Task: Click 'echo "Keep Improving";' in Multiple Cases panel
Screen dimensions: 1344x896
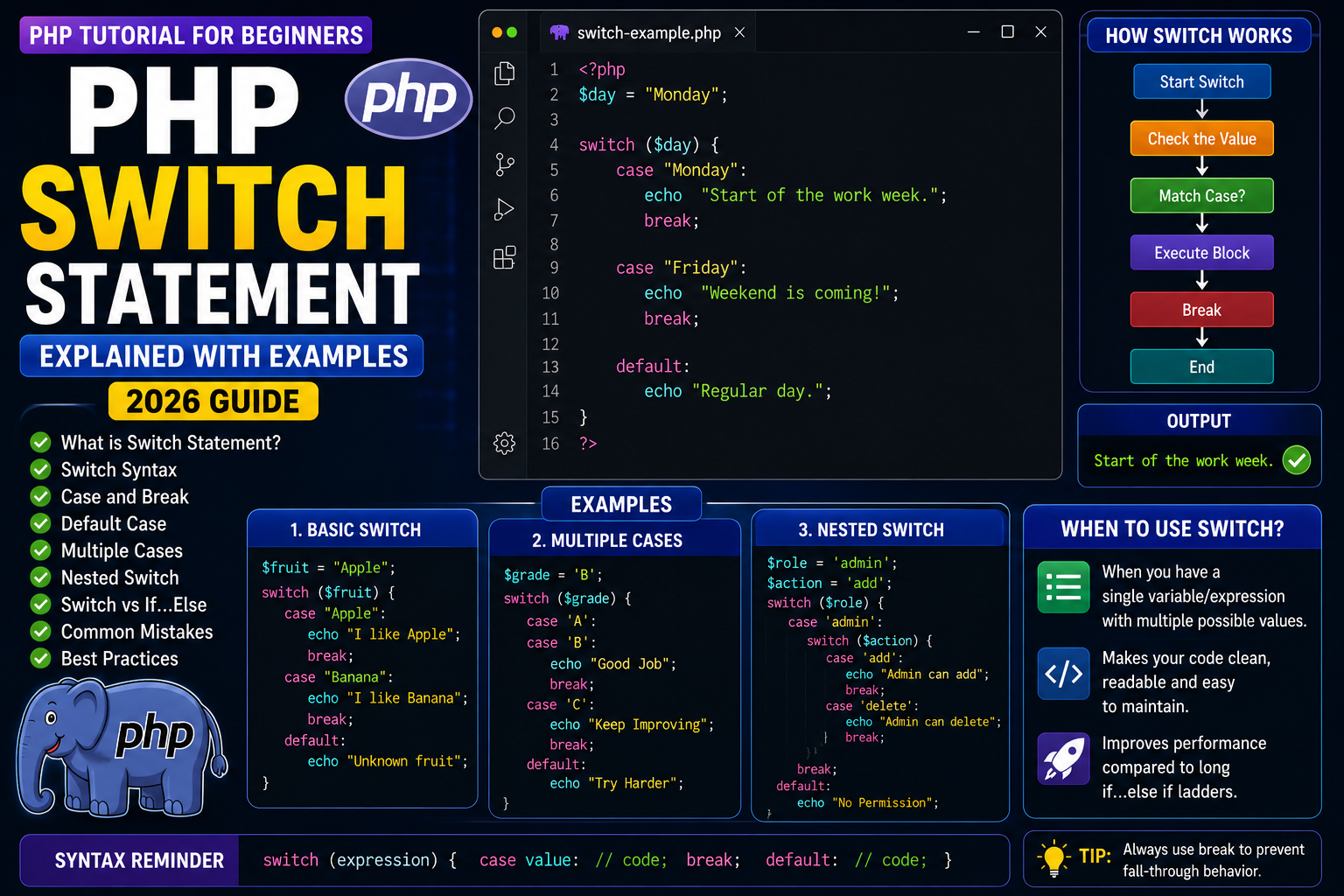Action: [632, 724]
